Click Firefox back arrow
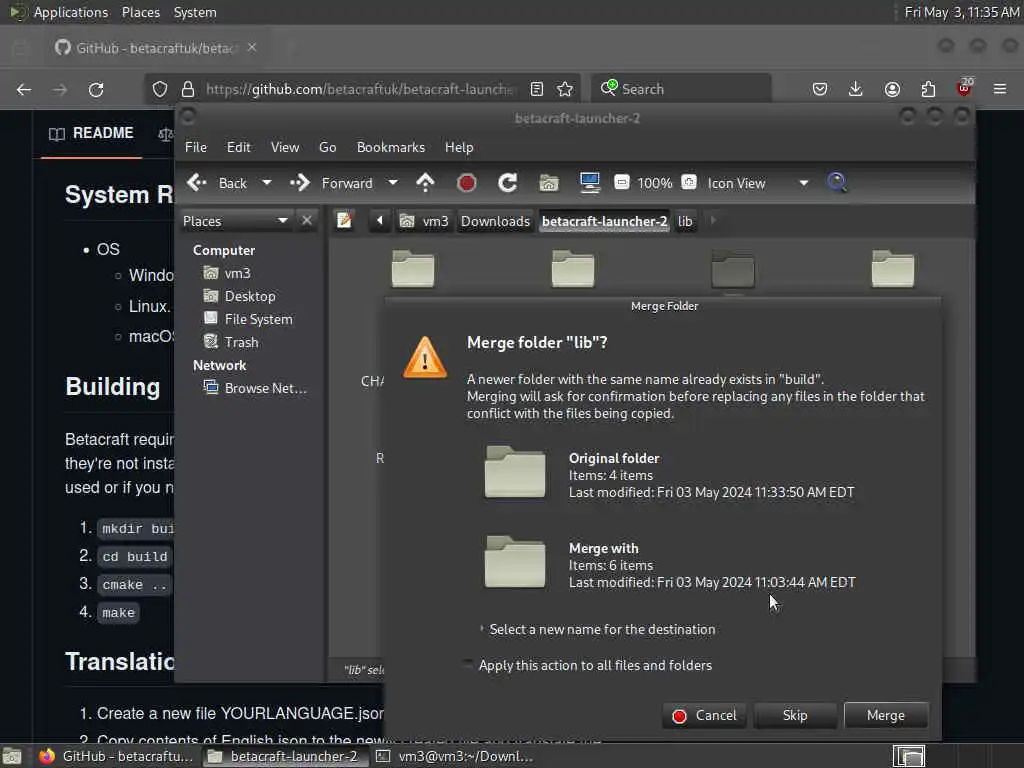The width and height of the screenshot is (1024, 768). pos(24,89)
